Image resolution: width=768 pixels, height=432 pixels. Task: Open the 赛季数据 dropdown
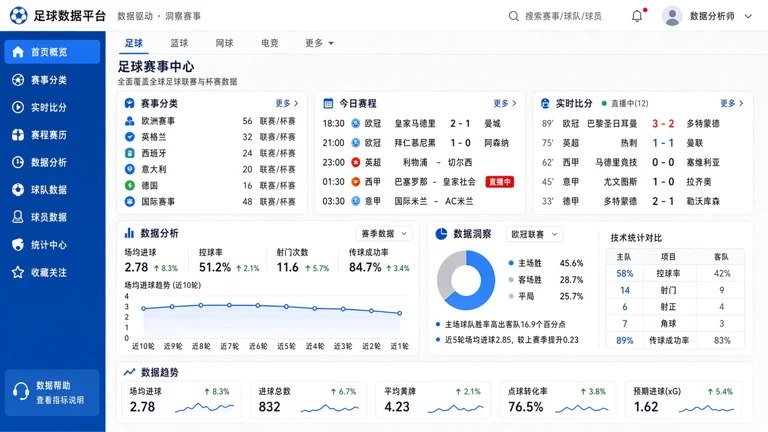(384, 234)
